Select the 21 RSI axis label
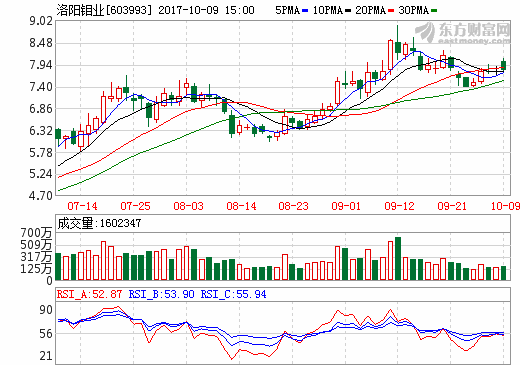This screenshot has width=520, height=365. click(x=46, y=356)
